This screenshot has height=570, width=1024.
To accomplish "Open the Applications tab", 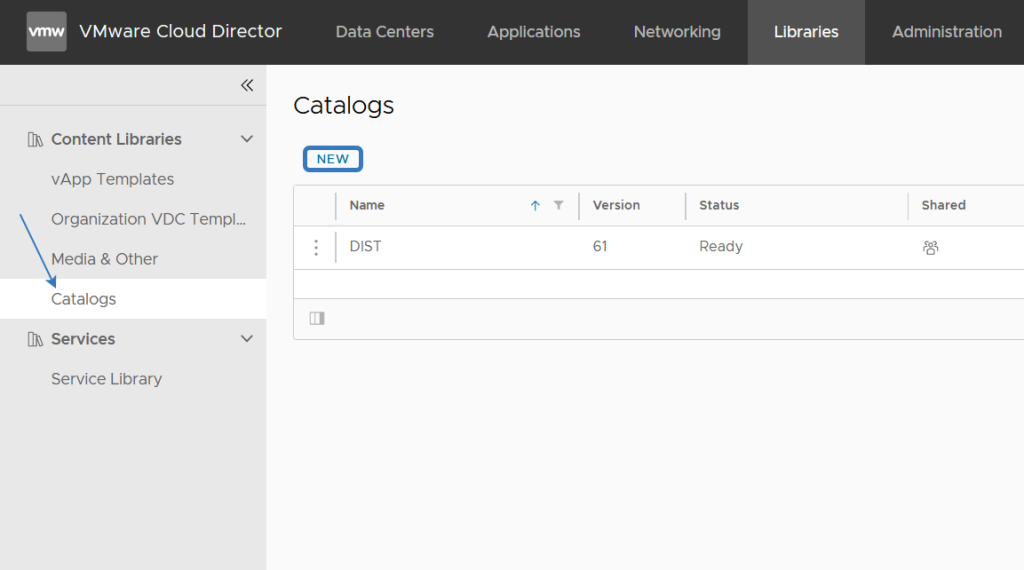I will [534, 31].
